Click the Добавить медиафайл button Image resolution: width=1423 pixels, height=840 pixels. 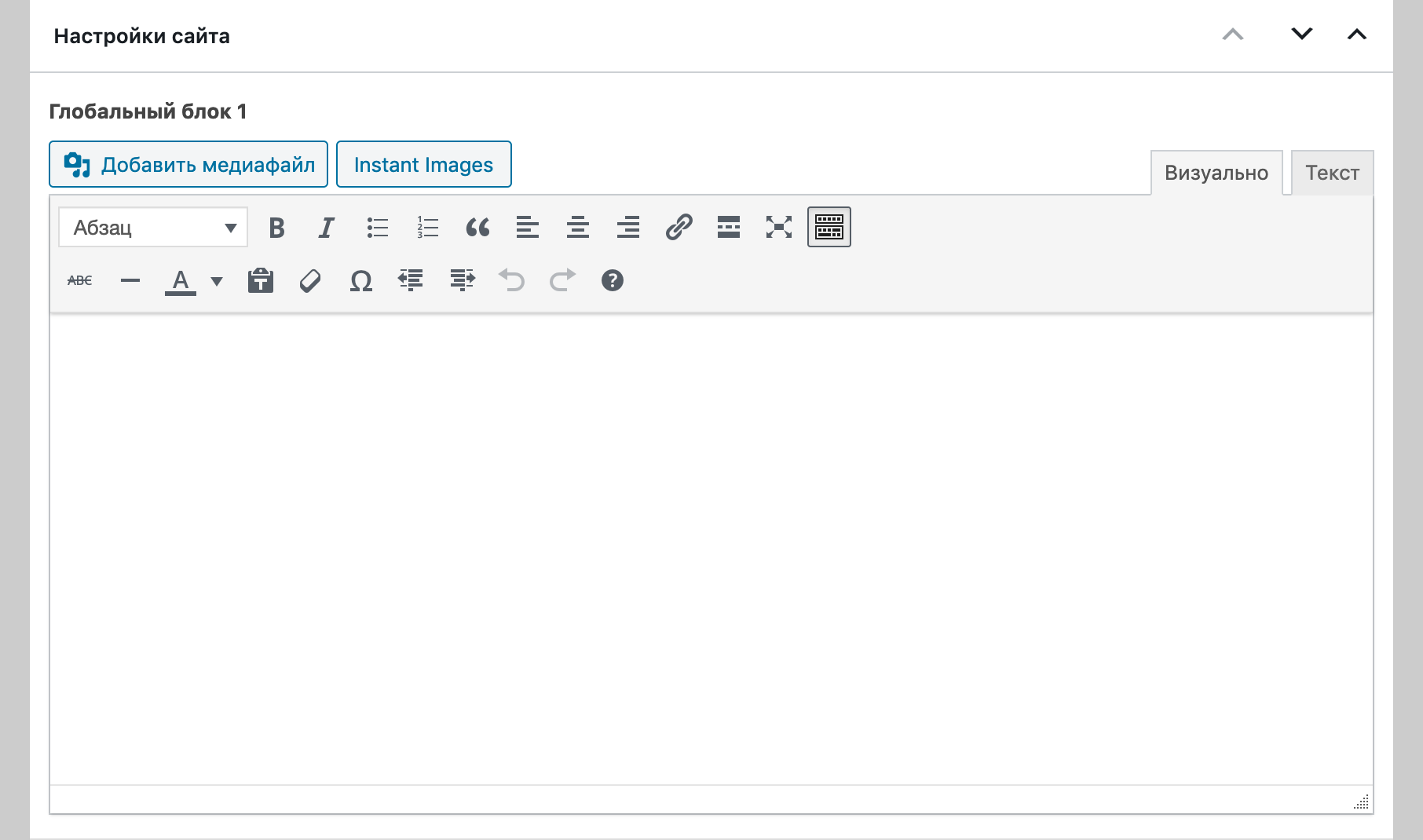point(188,164)
